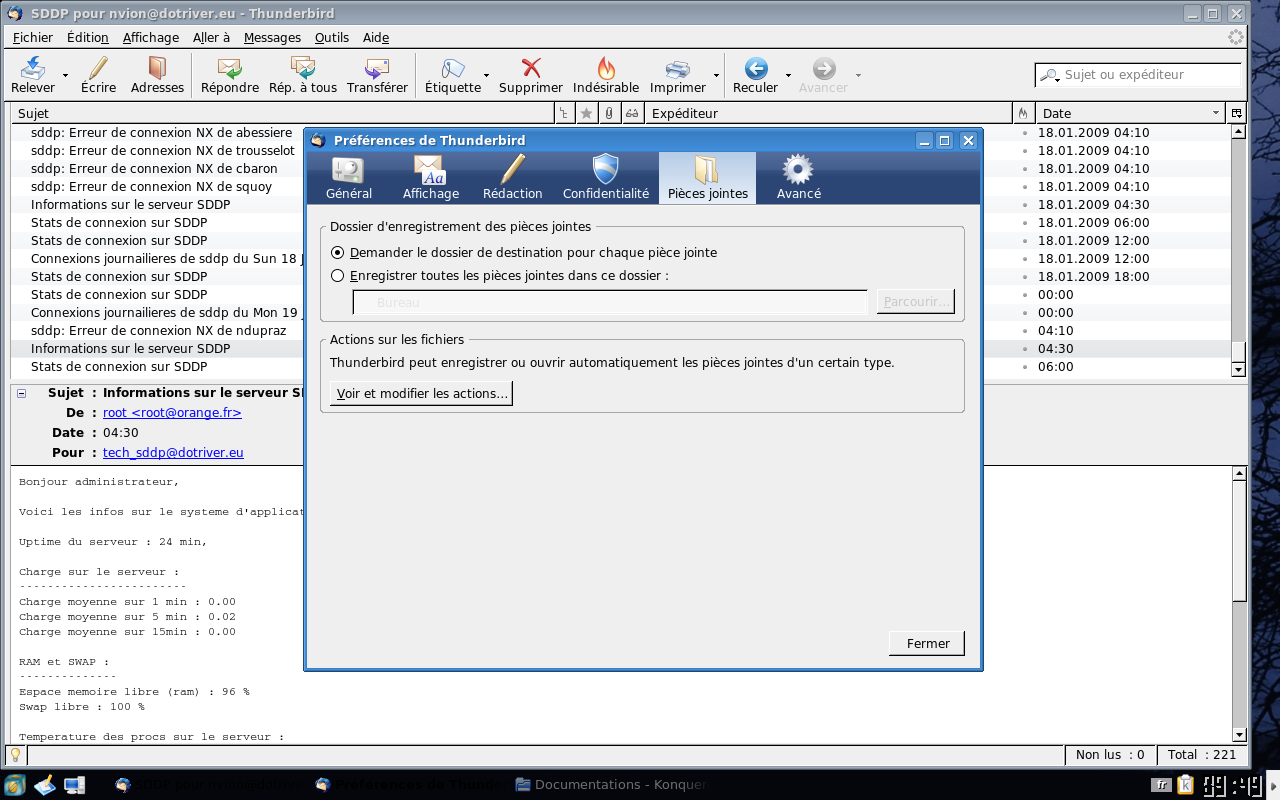This screenshot has height=800, width=1280.
Task: Click the Écrire pencil icon
Action: 98,69
